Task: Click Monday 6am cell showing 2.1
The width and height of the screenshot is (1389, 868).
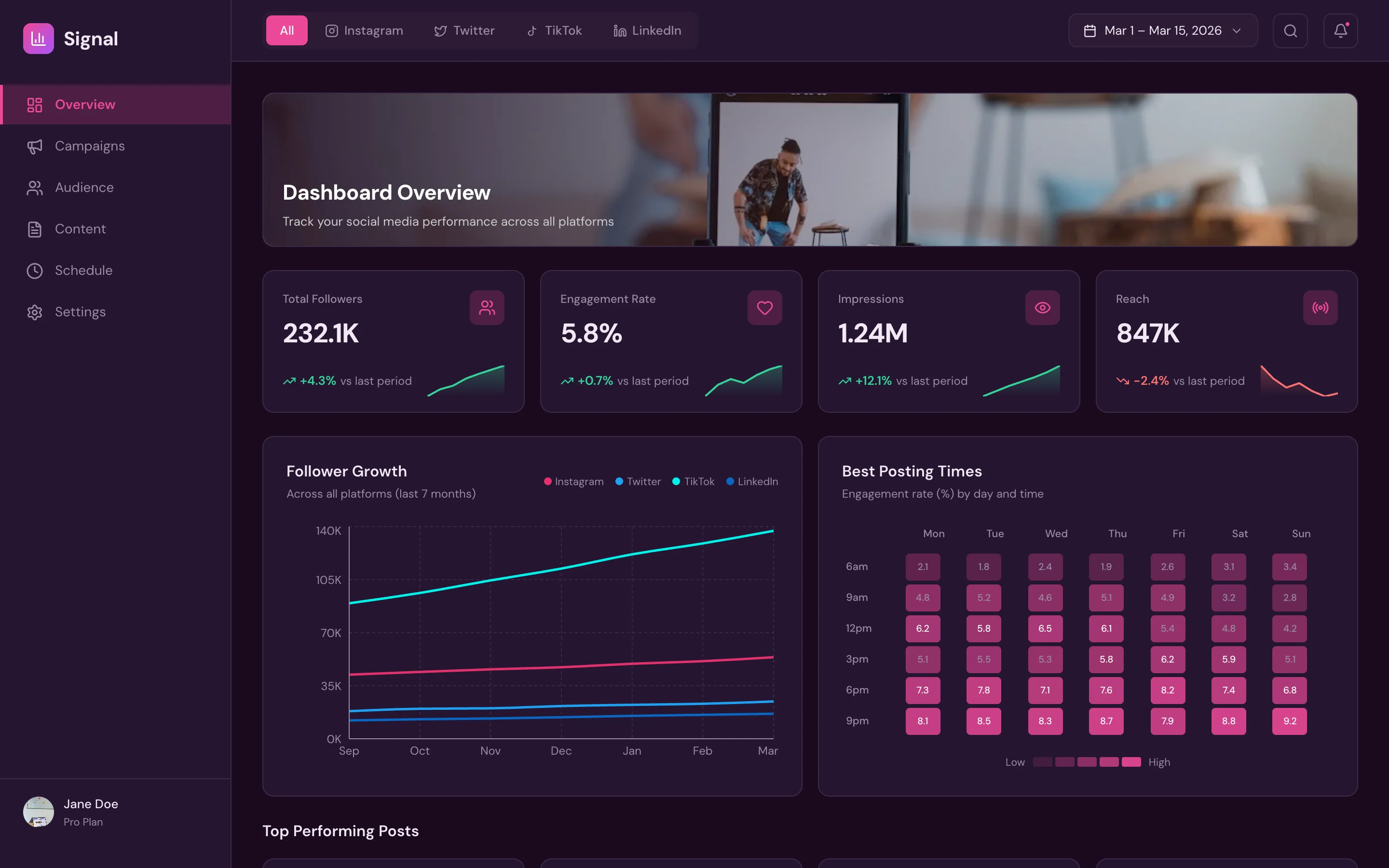Action: pos(923,567)
